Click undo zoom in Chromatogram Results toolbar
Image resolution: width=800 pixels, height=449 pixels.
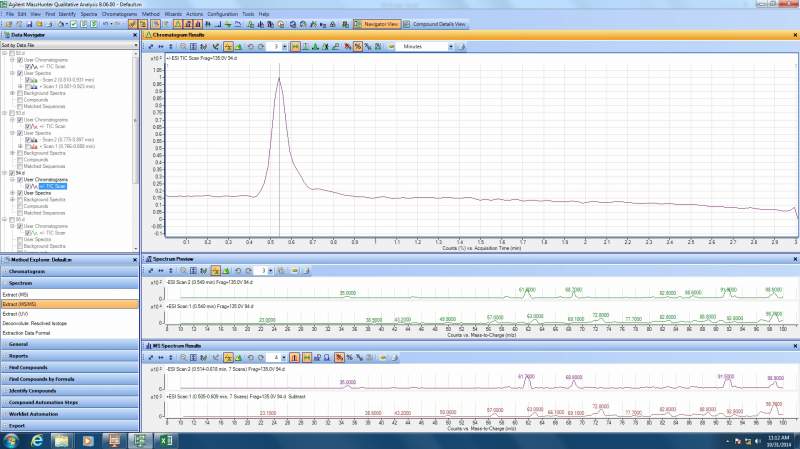[250, 46]
